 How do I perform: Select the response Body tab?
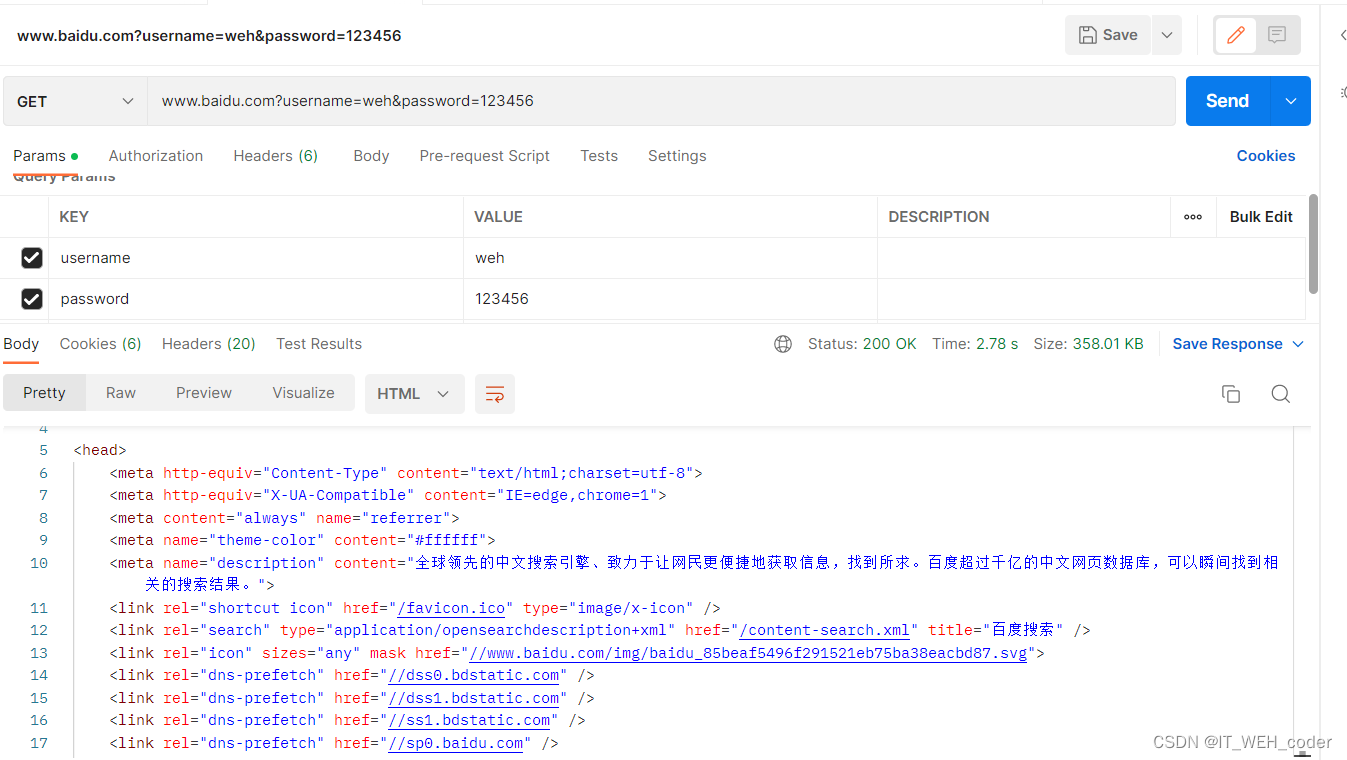click(21, 344)
